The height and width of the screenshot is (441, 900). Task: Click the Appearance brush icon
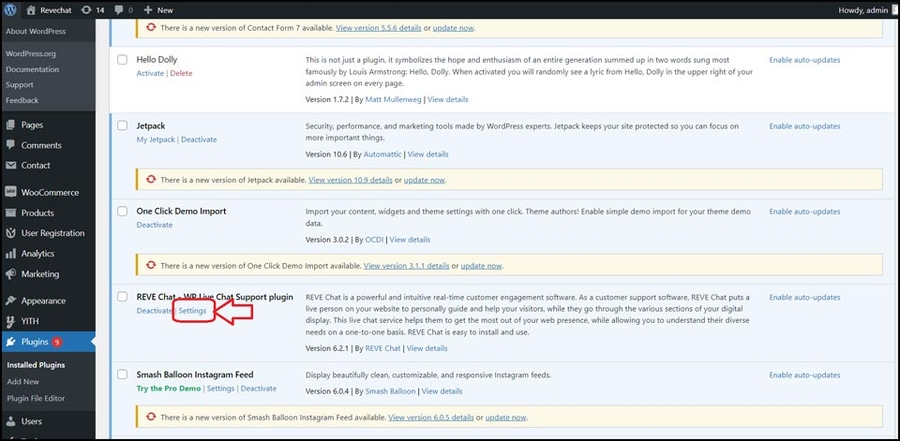(x=11, y=300)
